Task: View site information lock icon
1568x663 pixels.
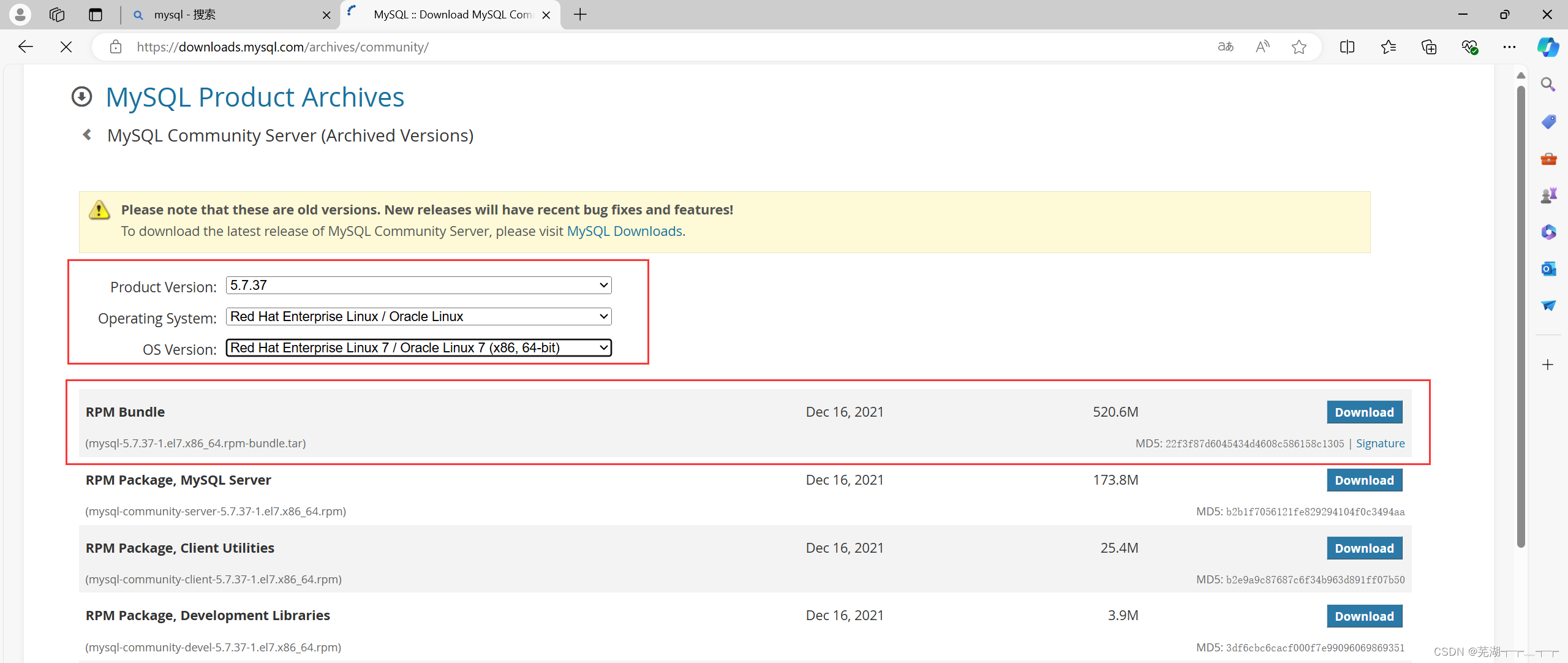Action: click(x=116, y=47)
